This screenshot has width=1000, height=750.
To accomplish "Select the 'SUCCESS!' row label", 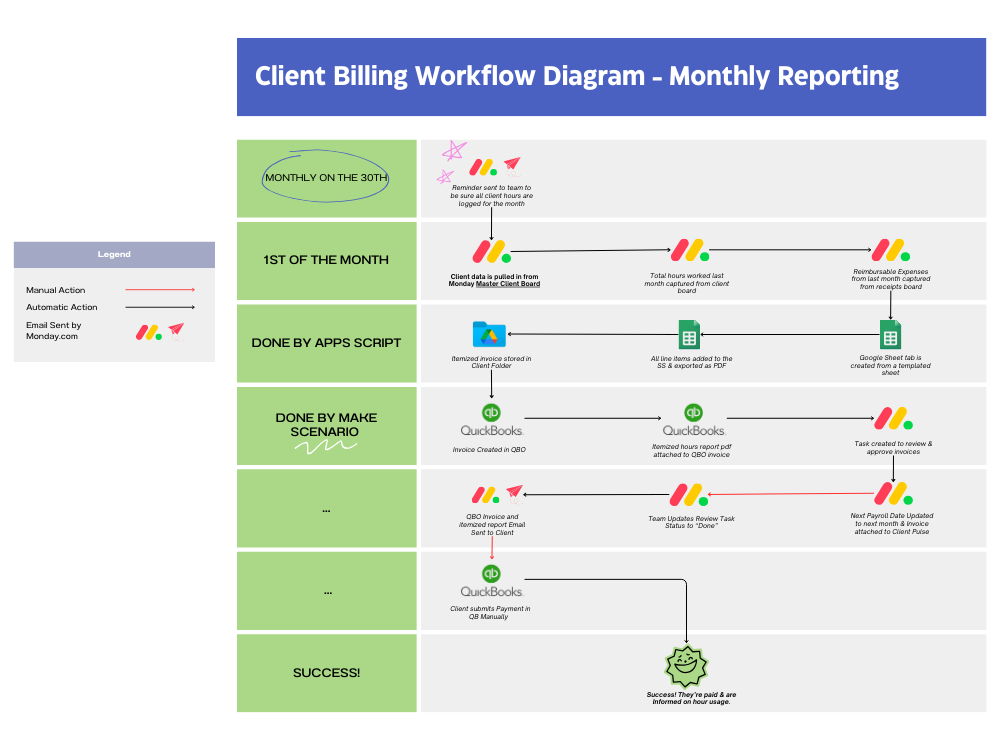I will (326, 673).
